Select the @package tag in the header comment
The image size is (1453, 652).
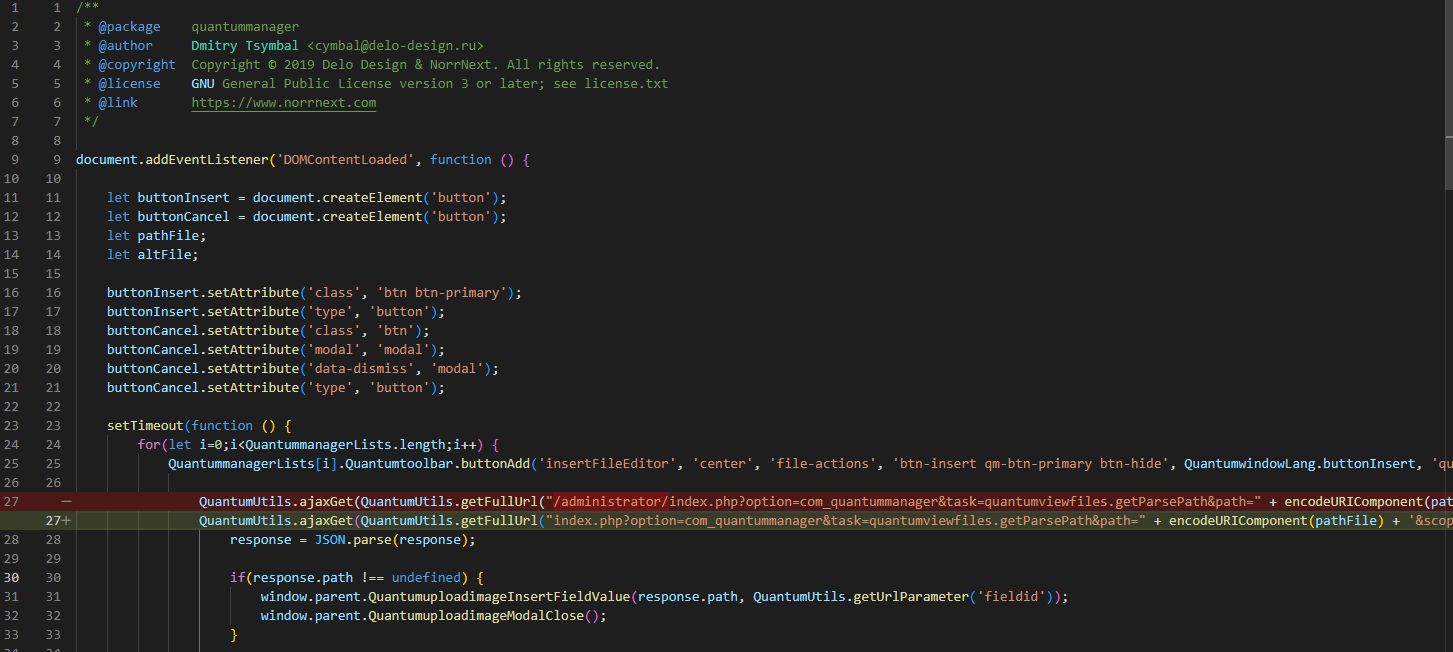pos(130,26)
